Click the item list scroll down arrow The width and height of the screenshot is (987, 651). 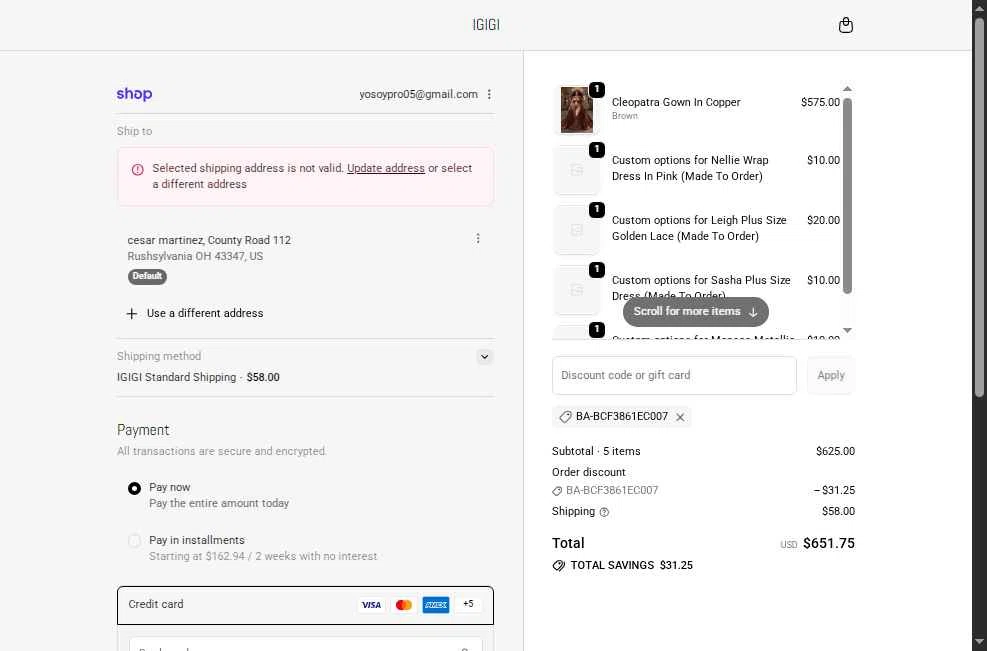point(847,331)
